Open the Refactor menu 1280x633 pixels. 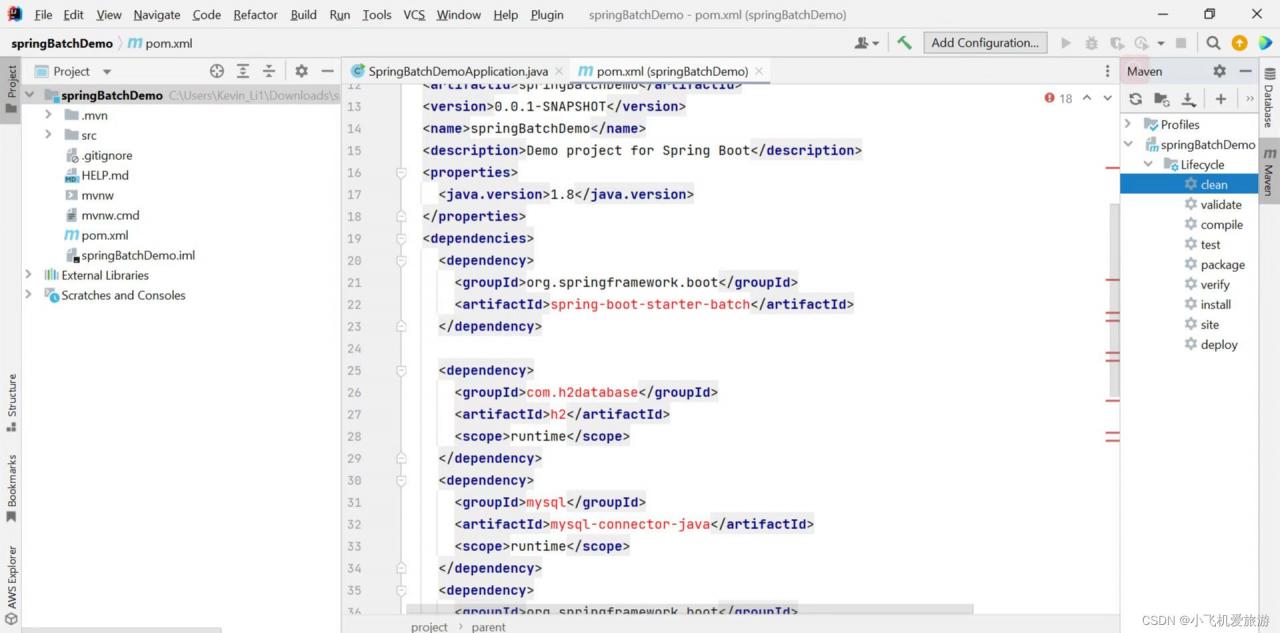tap(256, 14)
